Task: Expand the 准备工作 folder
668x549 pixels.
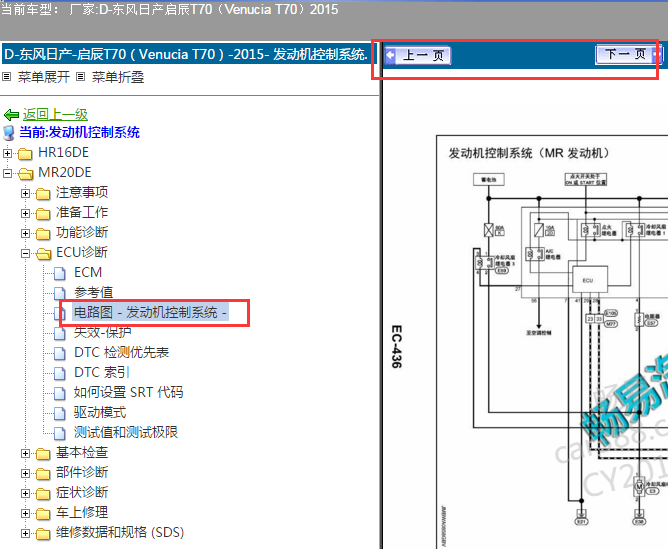Action: point(26,213)
